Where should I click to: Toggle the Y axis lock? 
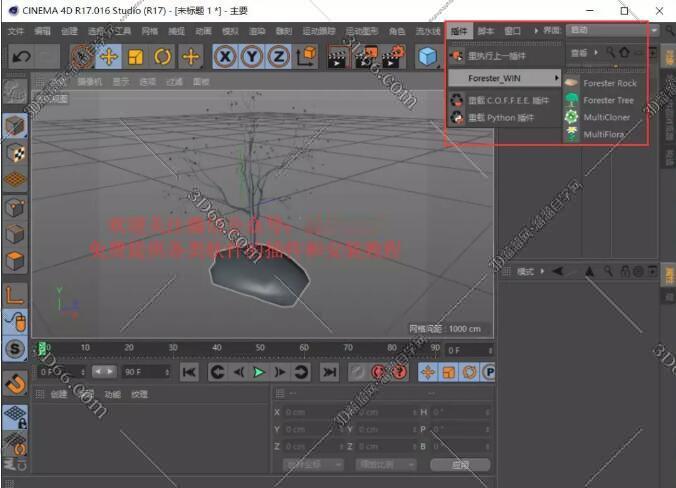pos(252,56)
